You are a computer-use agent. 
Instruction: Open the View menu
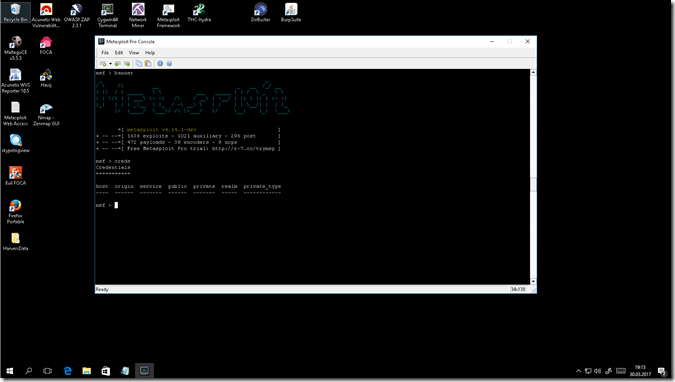click(x=134, y=53)
